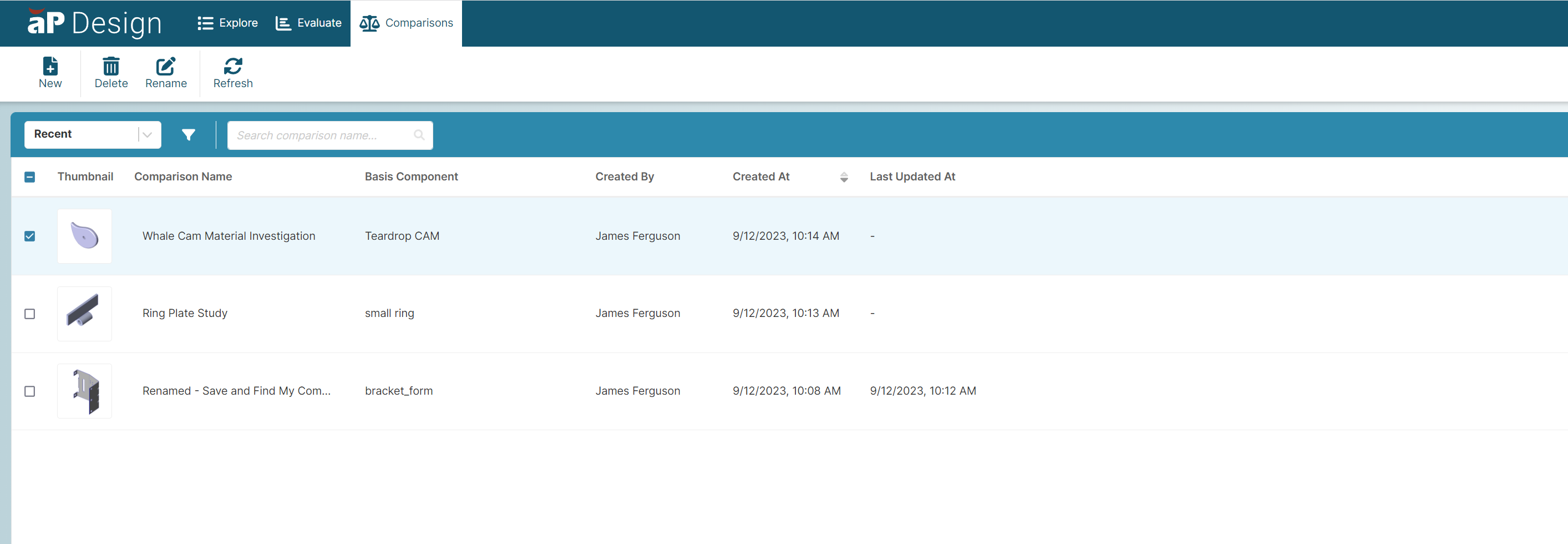Open Ring Plate Study comparison

pyautogui.click(x=185, y=313)
